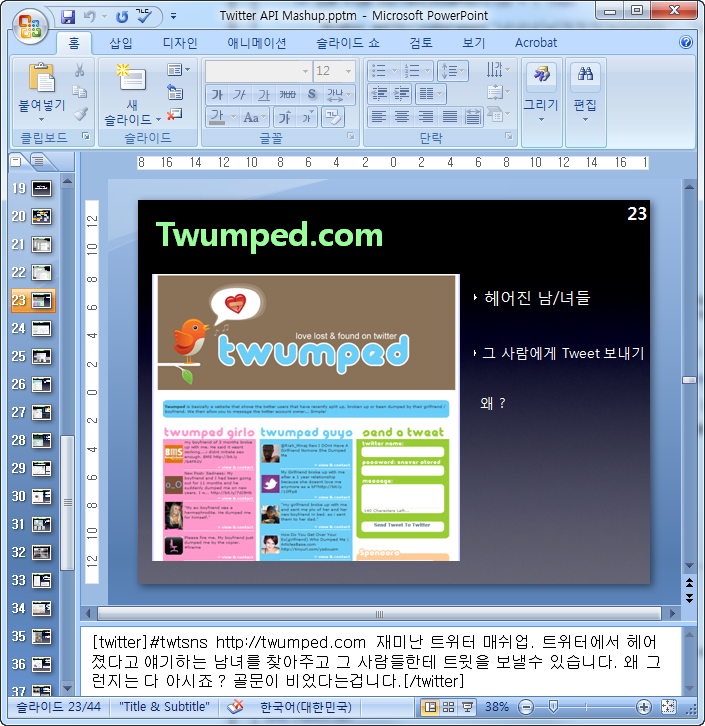Screen dimensions: 705x726
Task: Toggle text shadow S button
Action: tap(312, 94)
